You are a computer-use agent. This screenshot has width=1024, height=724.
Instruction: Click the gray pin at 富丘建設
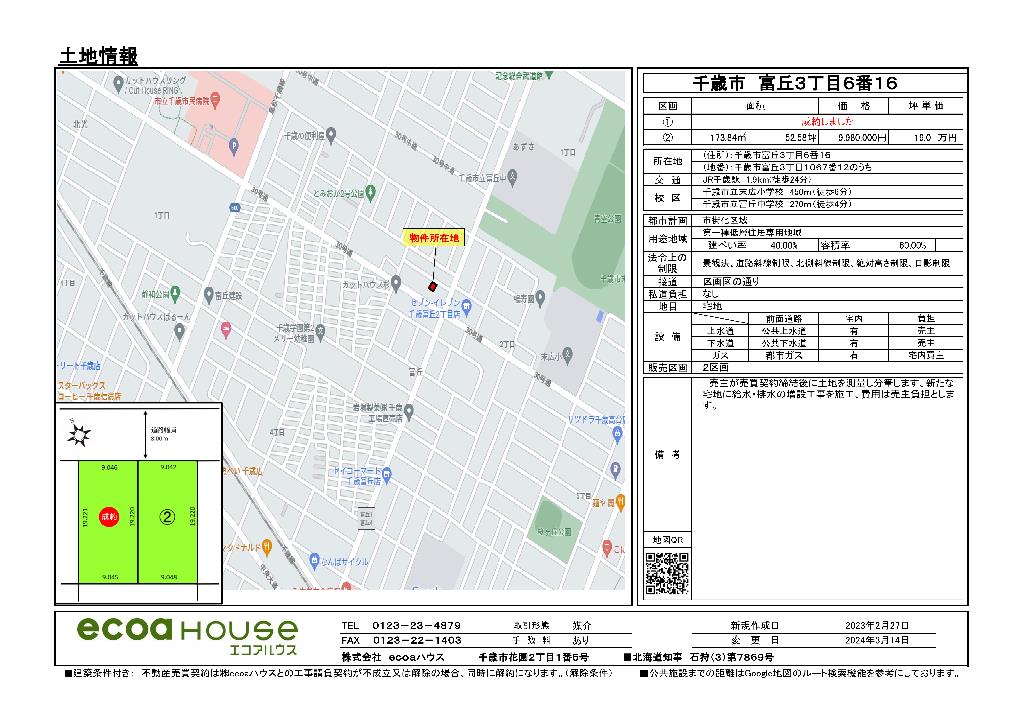(206, 294)
